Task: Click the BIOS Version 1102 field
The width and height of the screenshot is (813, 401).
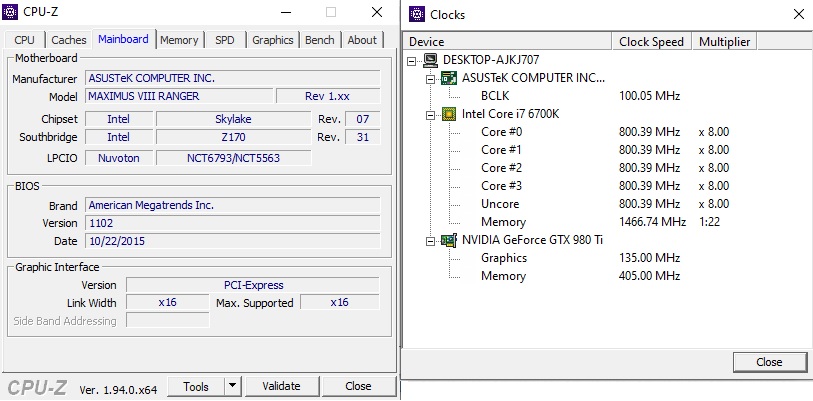Action: (x=232, y=223)
